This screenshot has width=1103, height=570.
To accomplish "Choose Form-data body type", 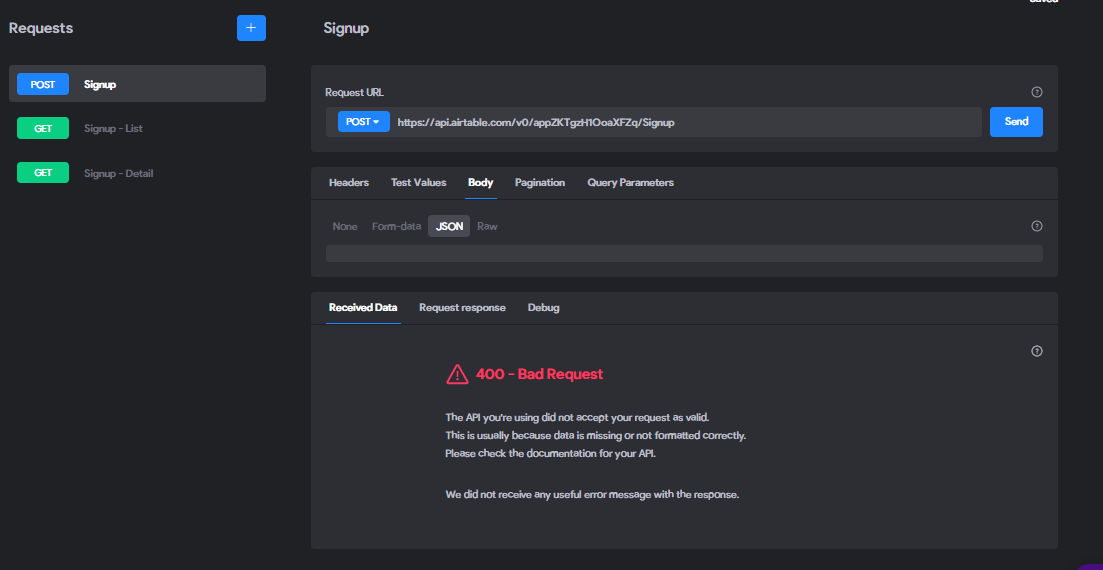I will [396, 227].
